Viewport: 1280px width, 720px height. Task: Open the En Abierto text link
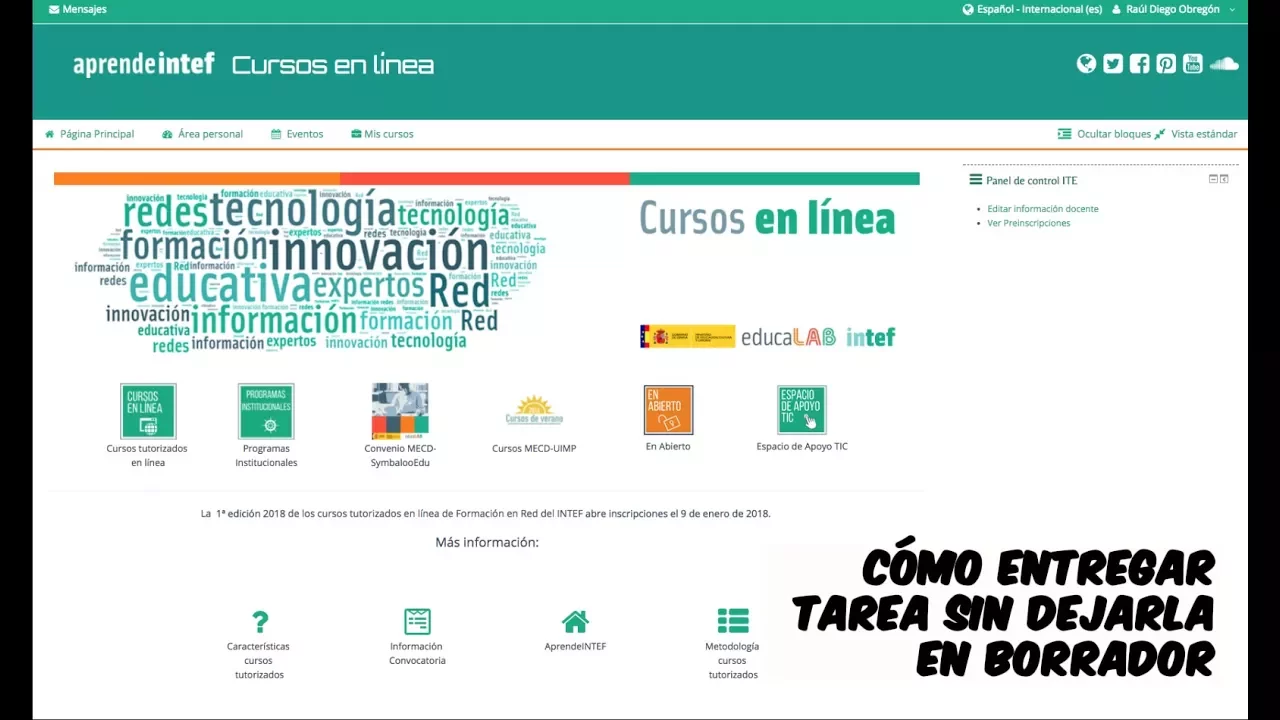668,447
